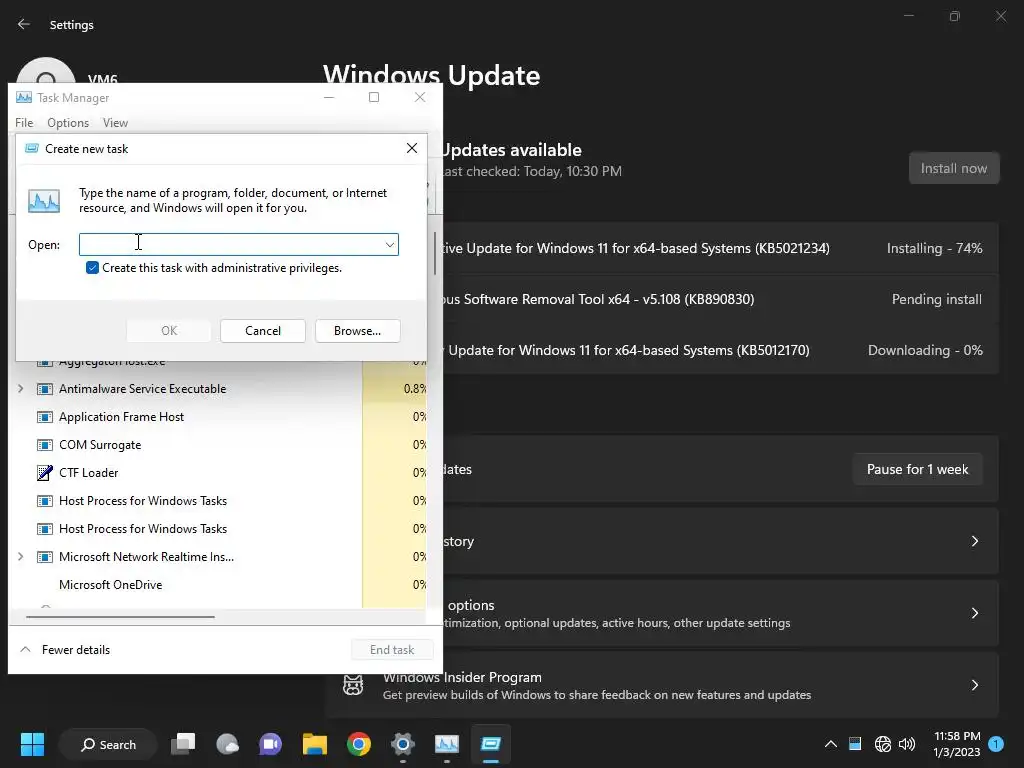The image size is (1024, 768).
Task: Click Cancel in Create new task dialog
Action: pyautogui.click(x=263, y=330)
